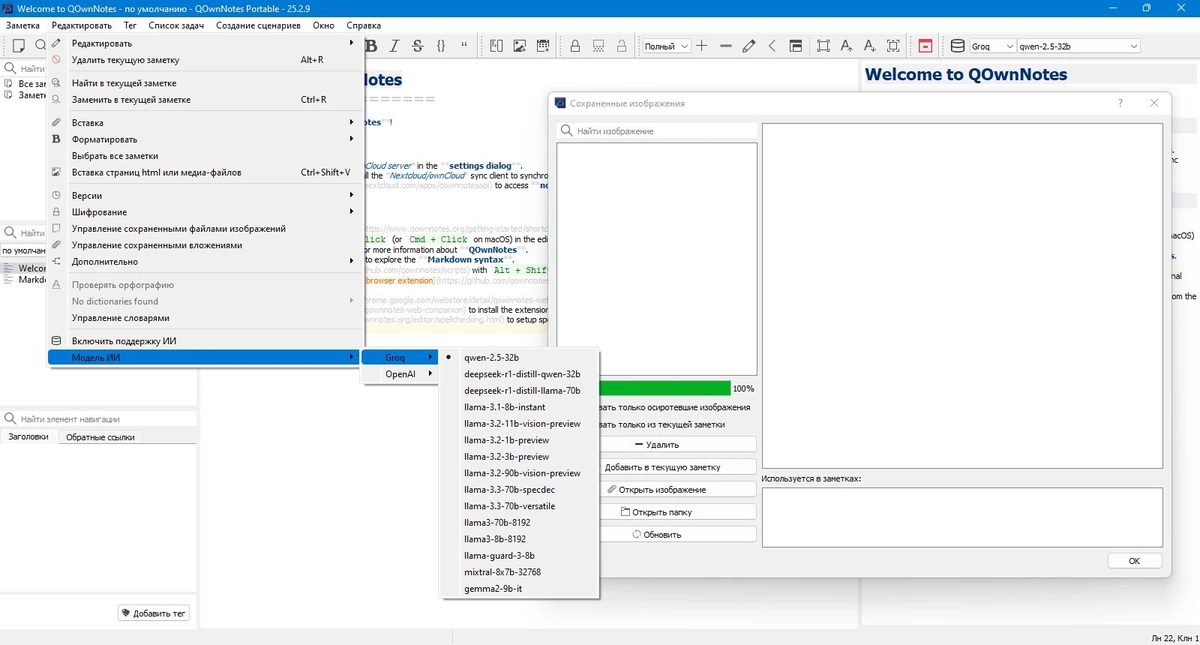
Task: Open Тег menu in menu bar
Action: tap(130, 25)
